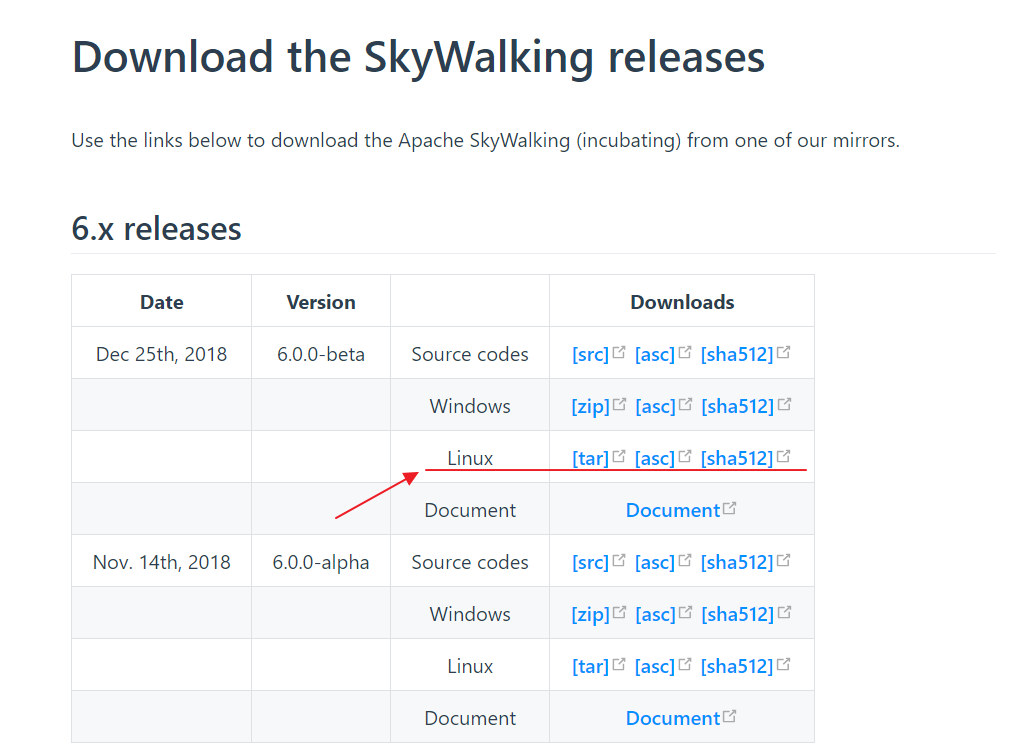Open the 6.0.0-alpha Linux [tar] link
This screenshot has height=748, width=1015.
click(590, 666)
